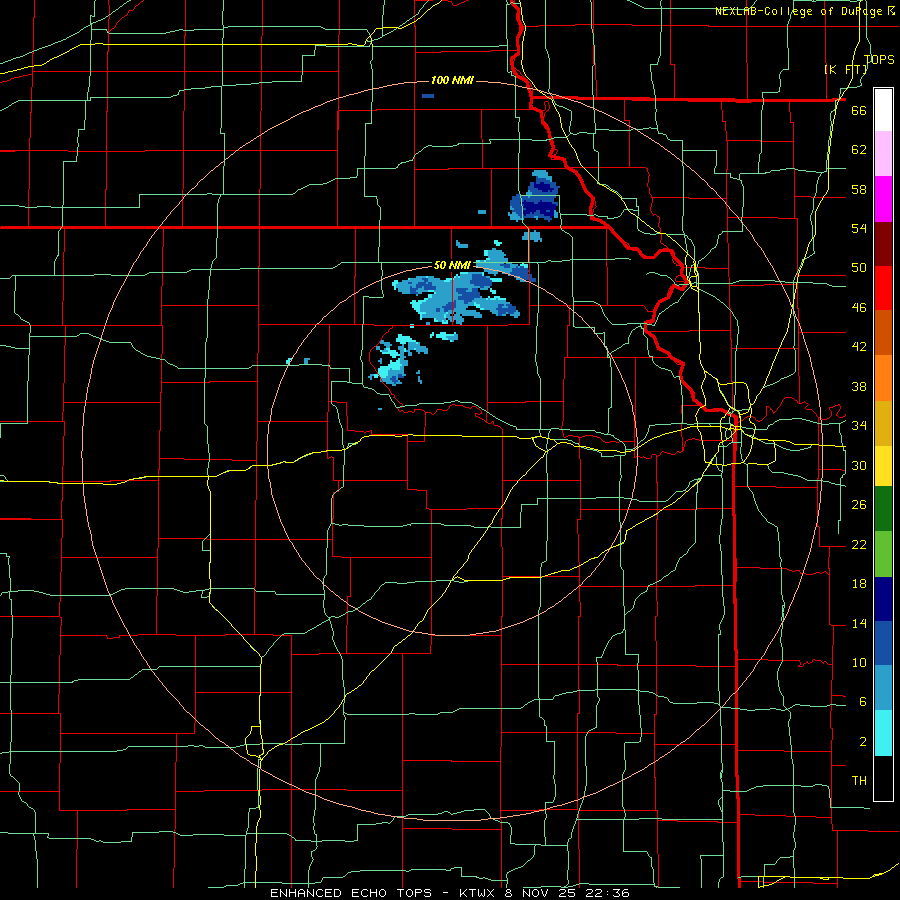Image resolution: width=900 pixels, height=900 pixels.
Task: Click the legend value 30
Action: point(859,465)
